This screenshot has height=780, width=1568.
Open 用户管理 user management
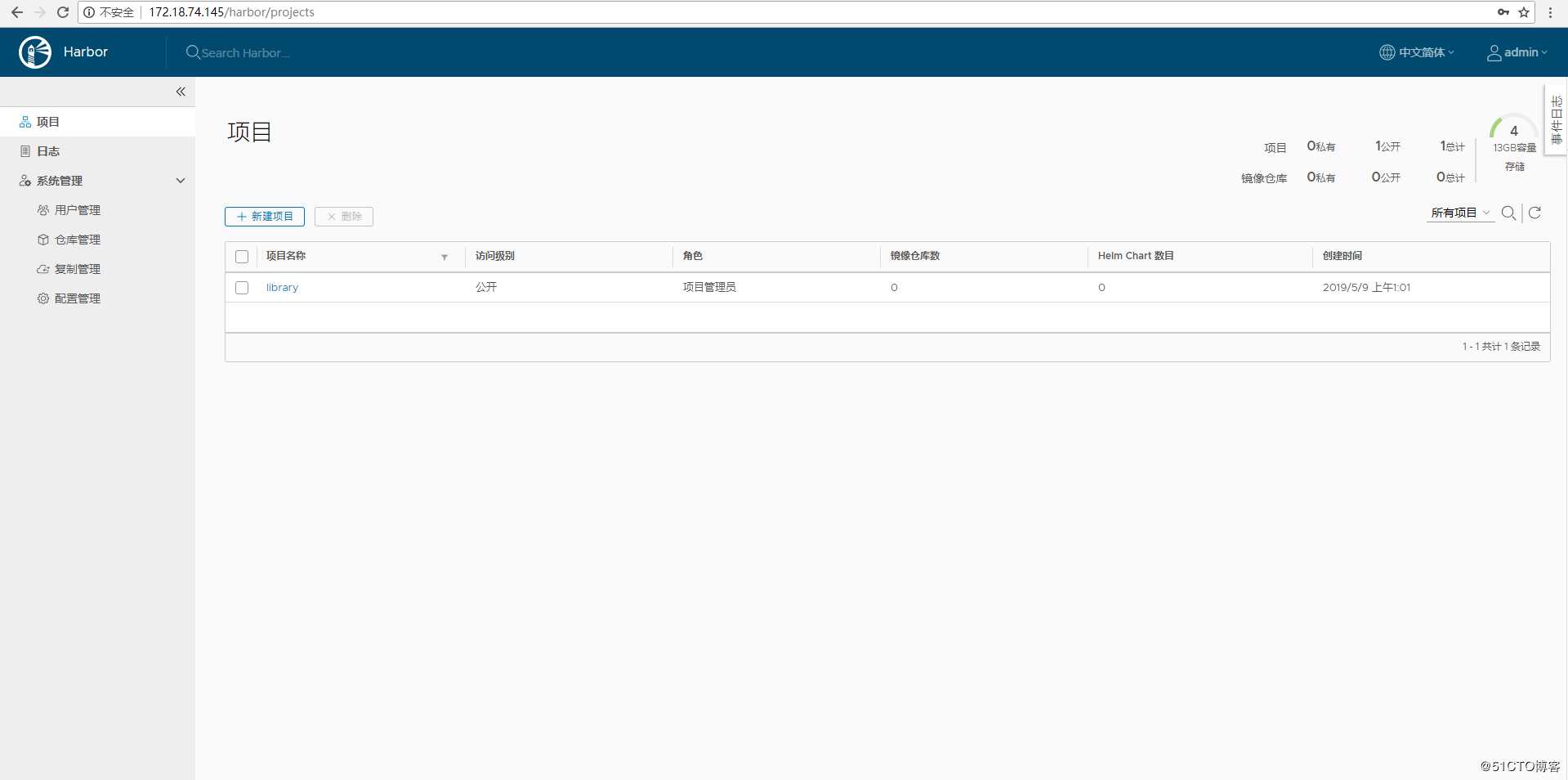point(77,210)
